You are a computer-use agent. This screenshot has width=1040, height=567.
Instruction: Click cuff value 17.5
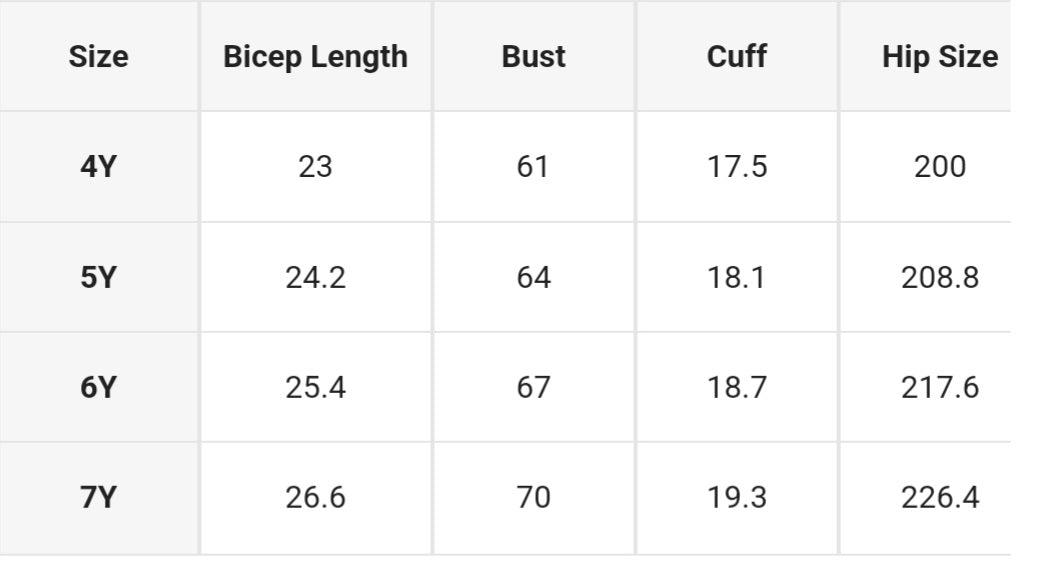[736, 166]
